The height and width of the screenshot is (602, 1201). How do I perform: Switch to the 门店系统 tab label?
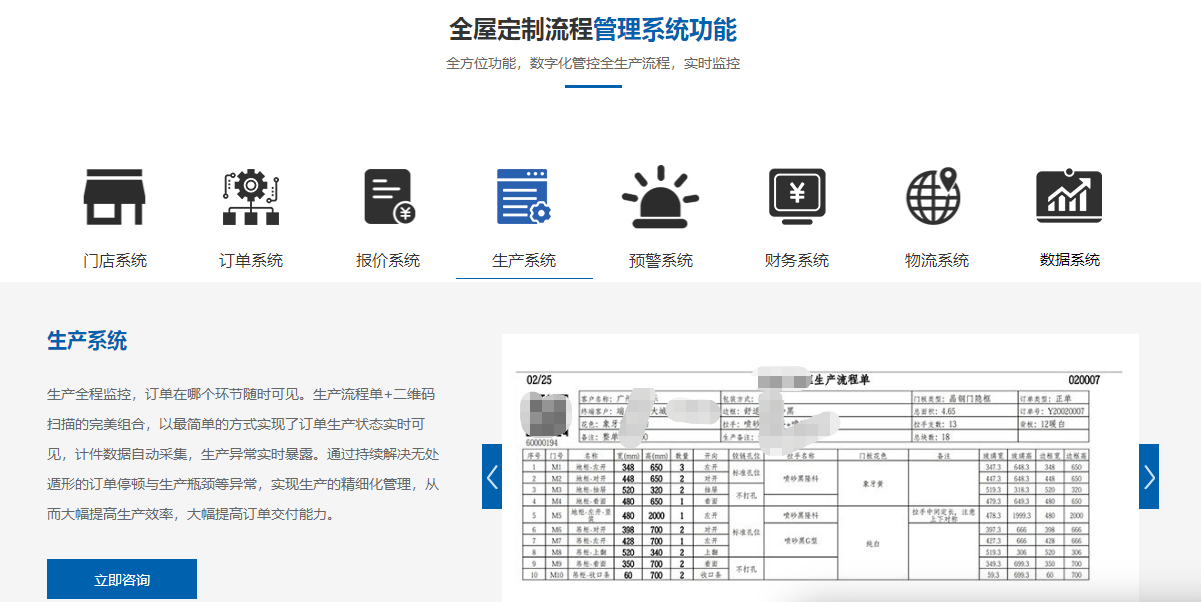coord(115,261)
